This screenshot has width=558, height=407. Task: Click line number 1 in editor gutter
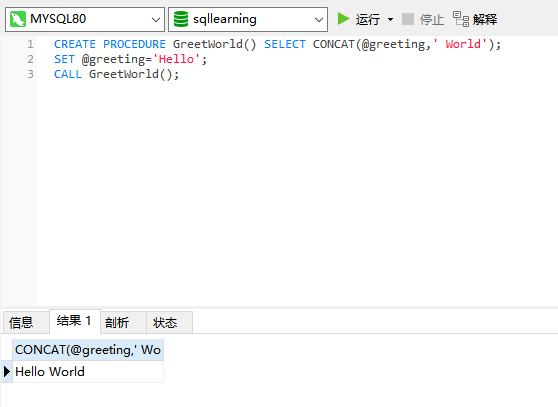(30, 44)
